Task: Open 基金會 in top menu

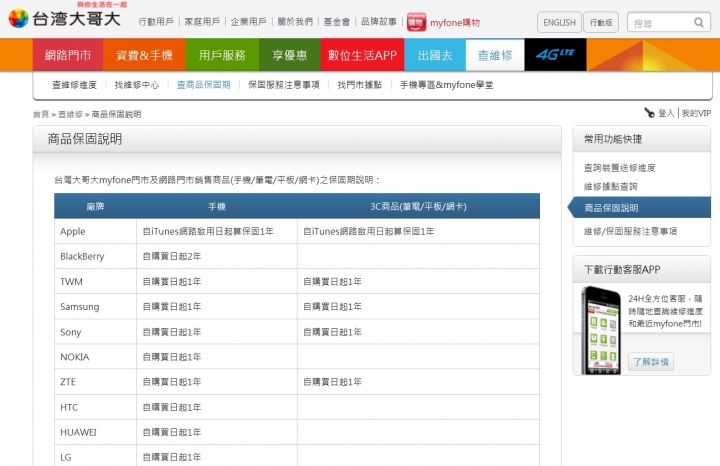Action: tap(337, 22)
